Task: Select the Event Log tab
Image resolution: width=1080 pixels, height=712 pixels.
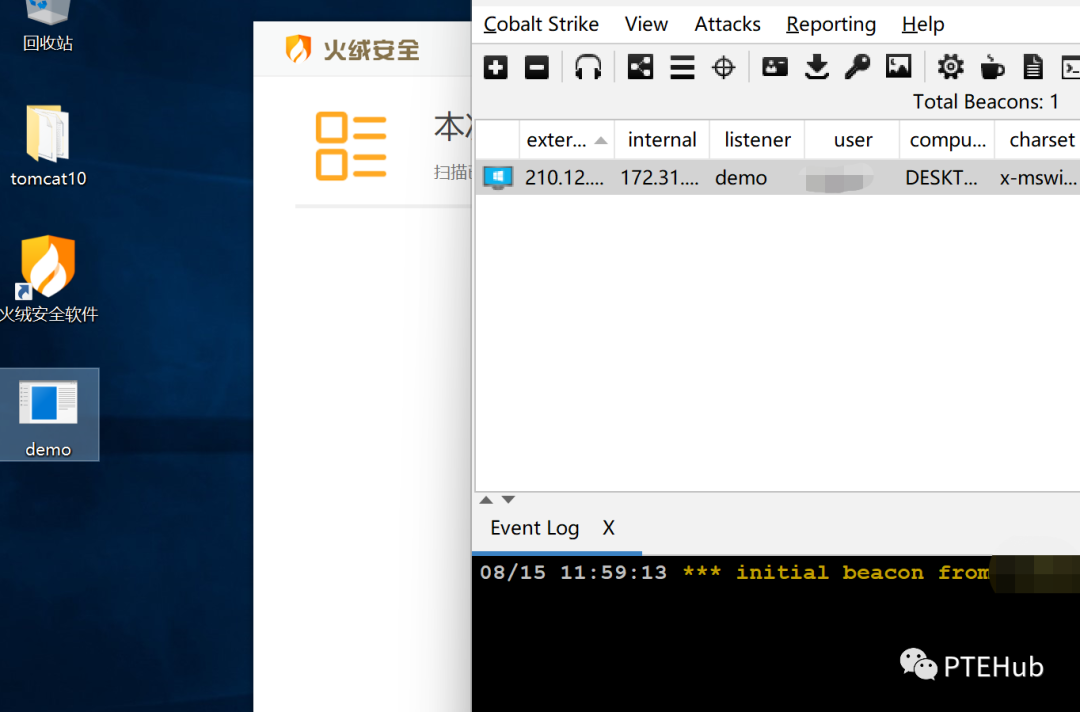Action: (534, 528)
